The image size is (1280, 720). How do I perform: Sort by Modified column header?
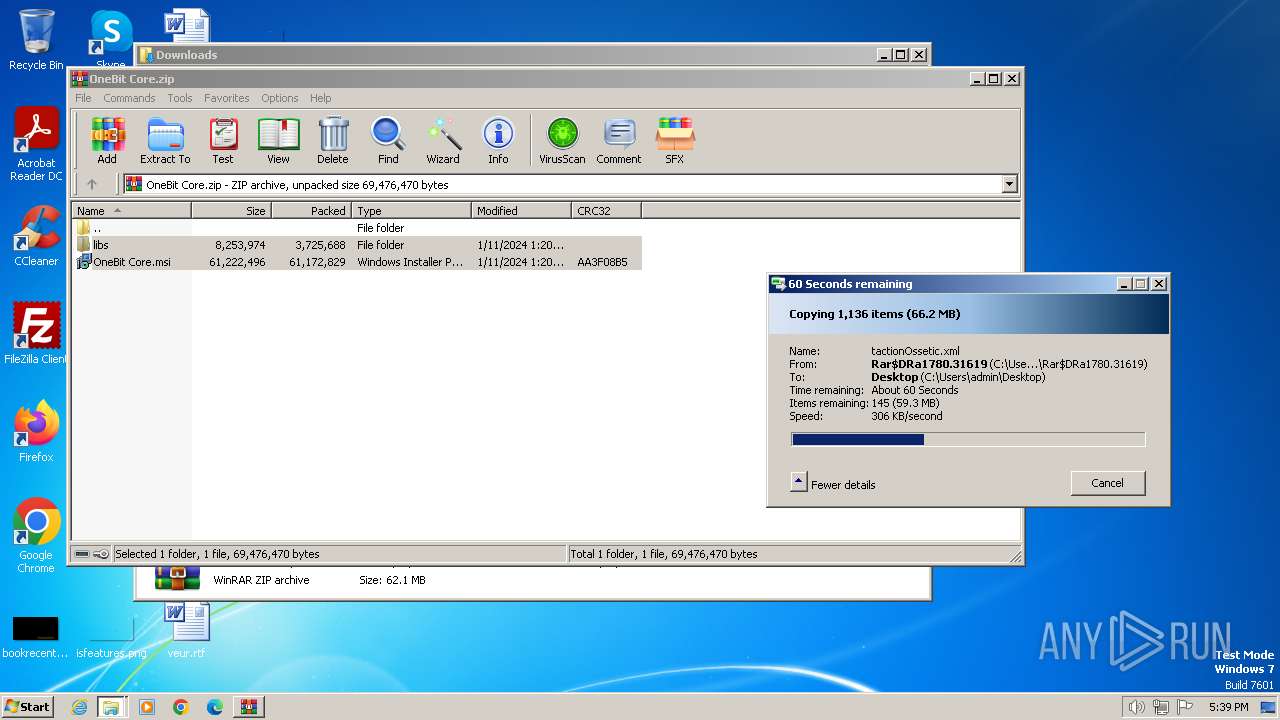521,211
